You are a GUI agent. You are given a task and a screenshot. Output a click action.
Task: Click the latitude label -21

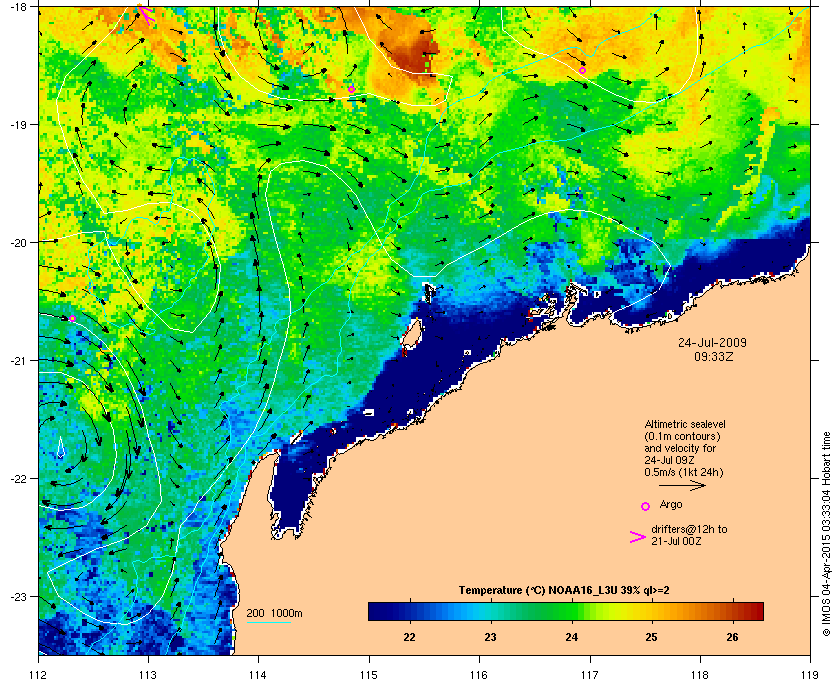pos(18,360)
